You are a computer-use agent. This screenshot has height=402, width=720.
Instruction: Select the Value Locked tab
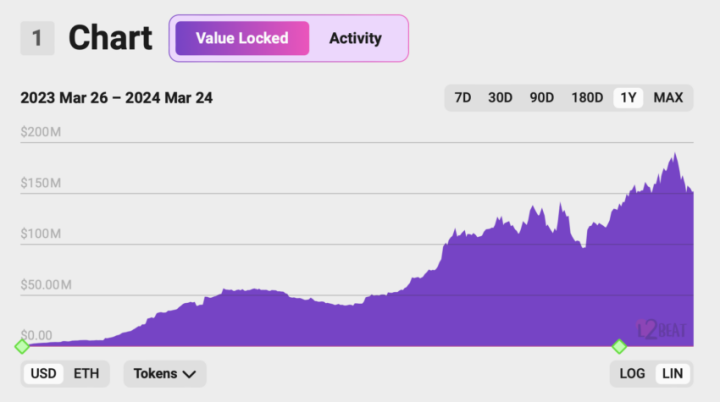tap(242, 38)
